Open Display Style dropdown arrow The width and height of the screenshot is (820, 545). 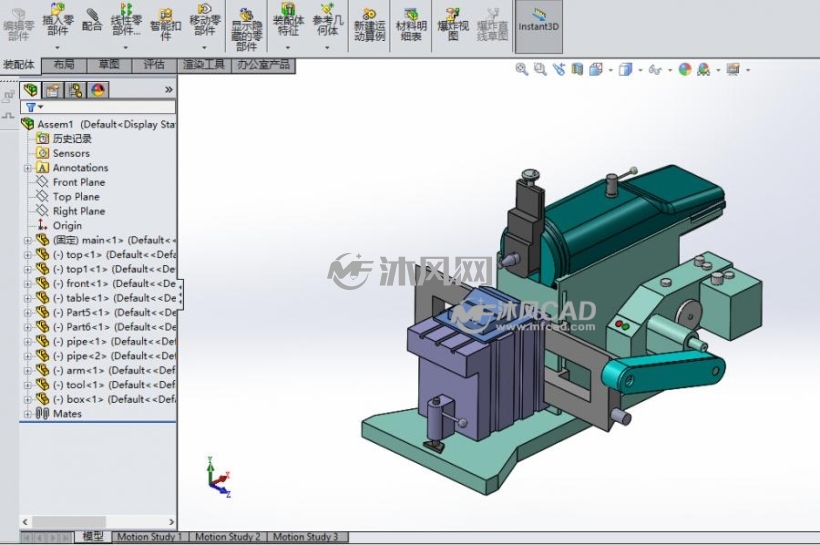(640, 70)
